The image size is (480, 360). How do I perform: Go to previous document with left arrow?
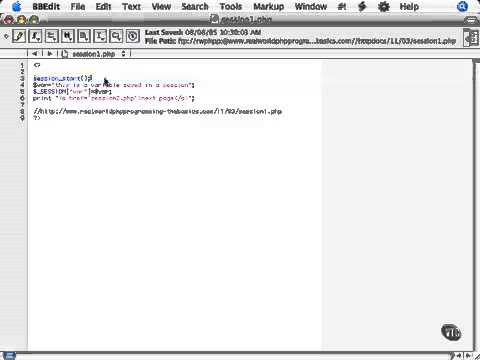[35, 53]
